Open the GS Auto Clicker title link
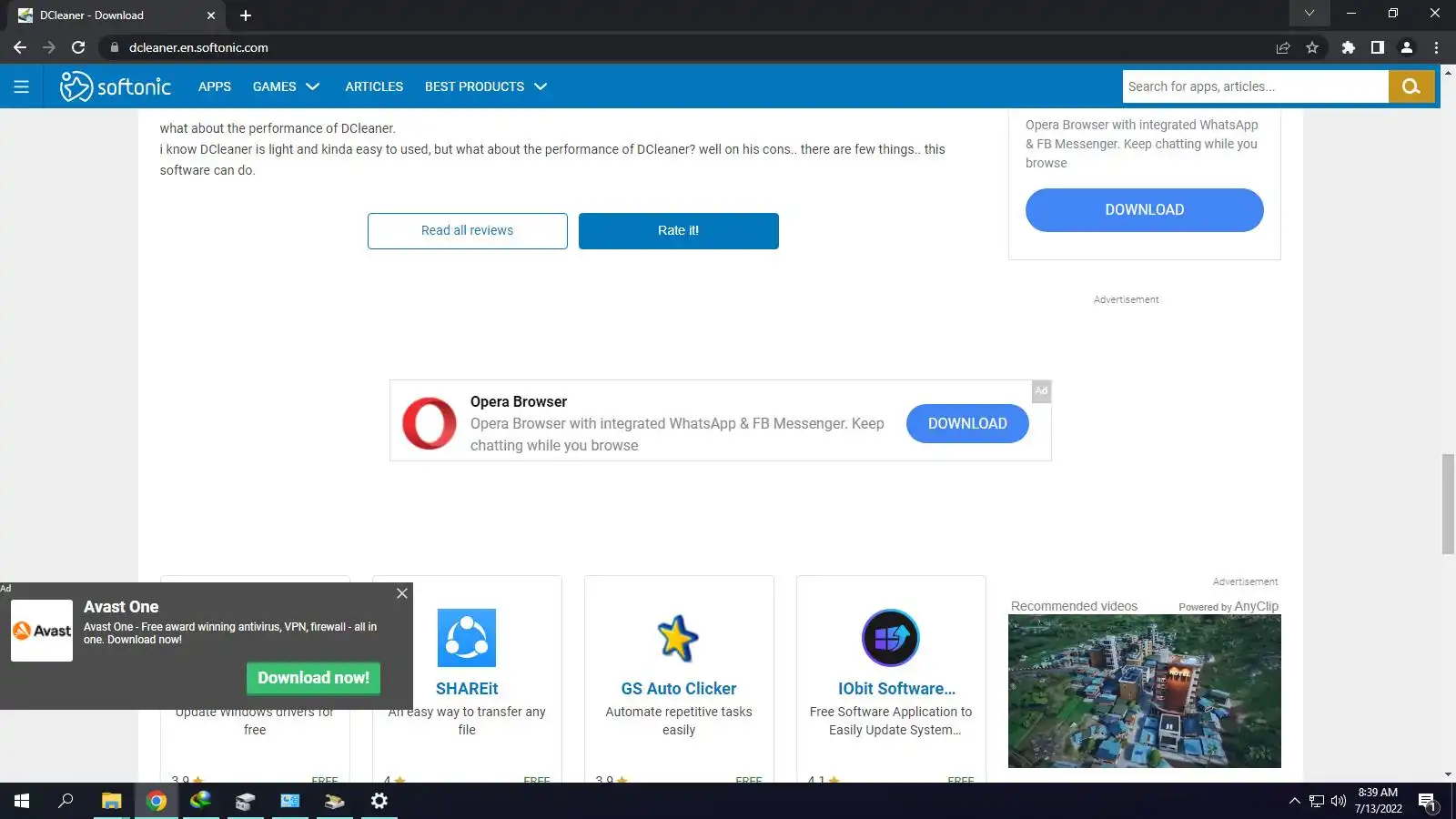 (x=679, y=689)
